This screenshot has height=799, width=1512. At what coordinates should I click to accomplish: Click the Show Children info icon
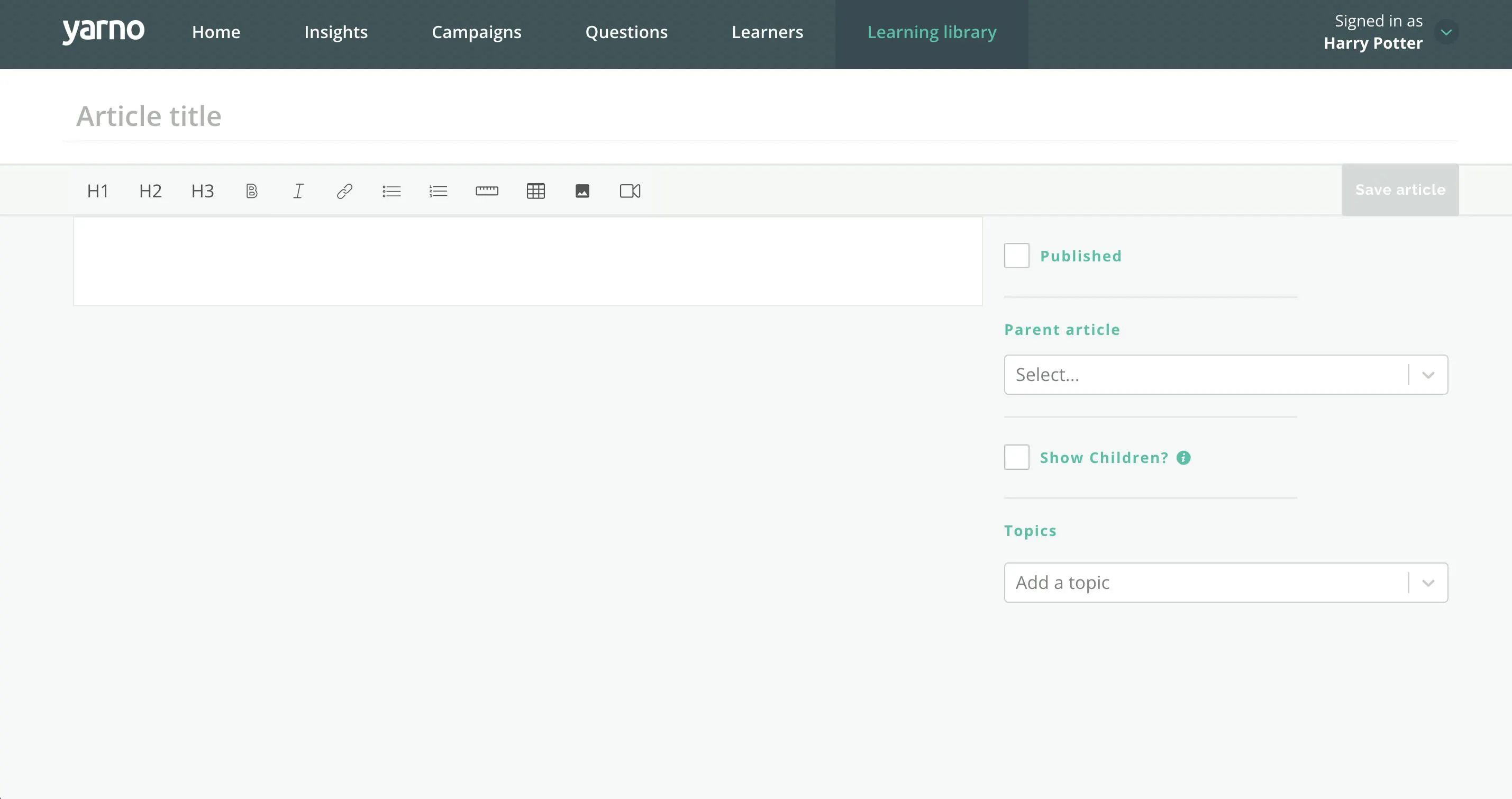coord(1183,457)
